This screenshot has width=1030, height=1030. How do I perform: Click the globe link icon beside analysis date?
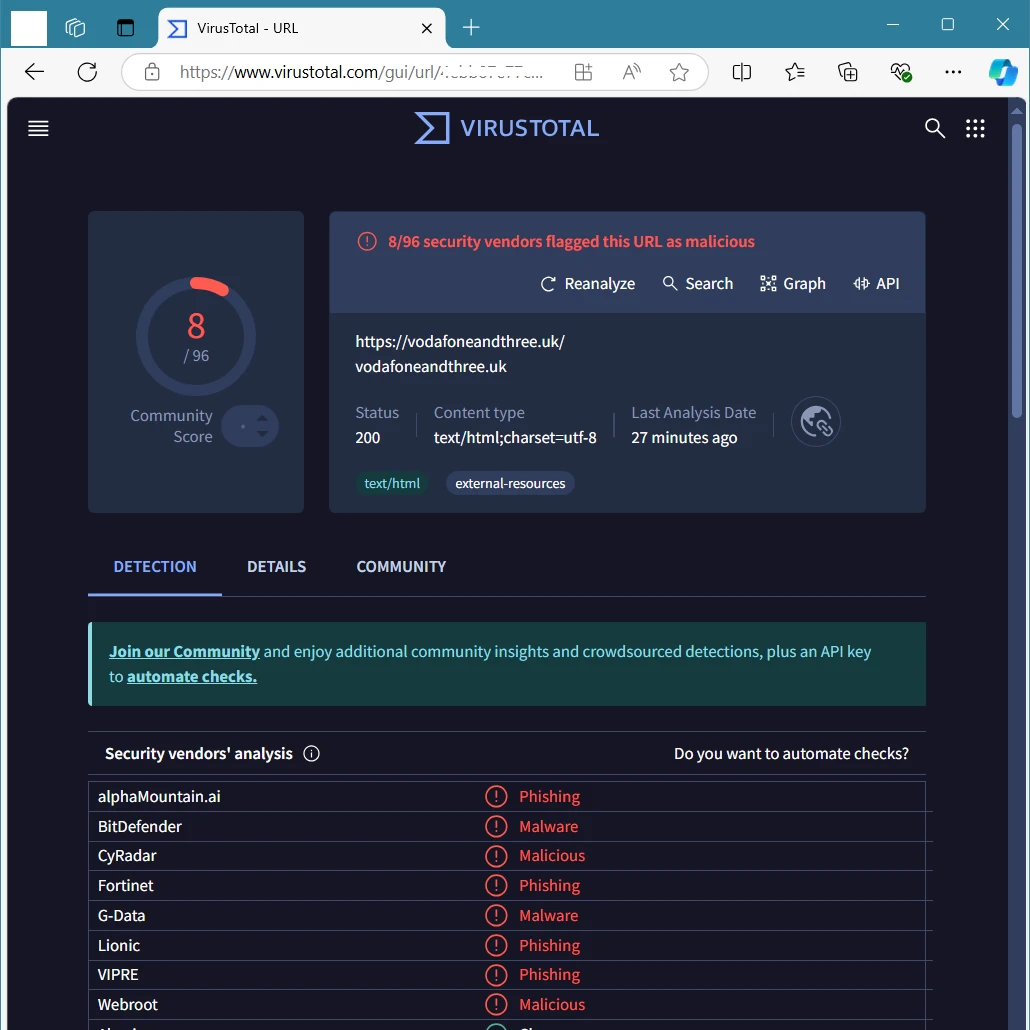816,422
